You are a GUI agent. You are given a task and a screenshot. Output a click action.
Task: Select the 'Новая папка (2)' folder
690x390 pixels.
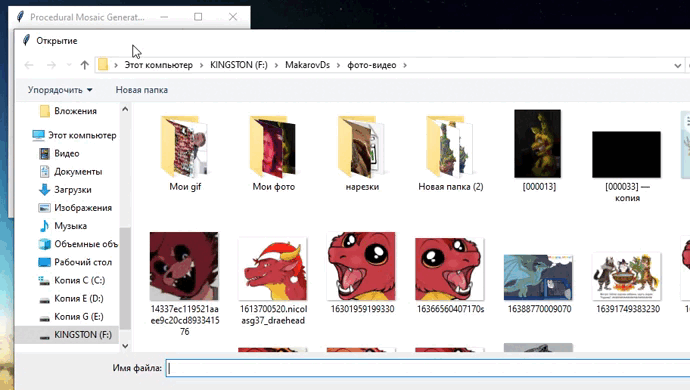coord(450,153)
